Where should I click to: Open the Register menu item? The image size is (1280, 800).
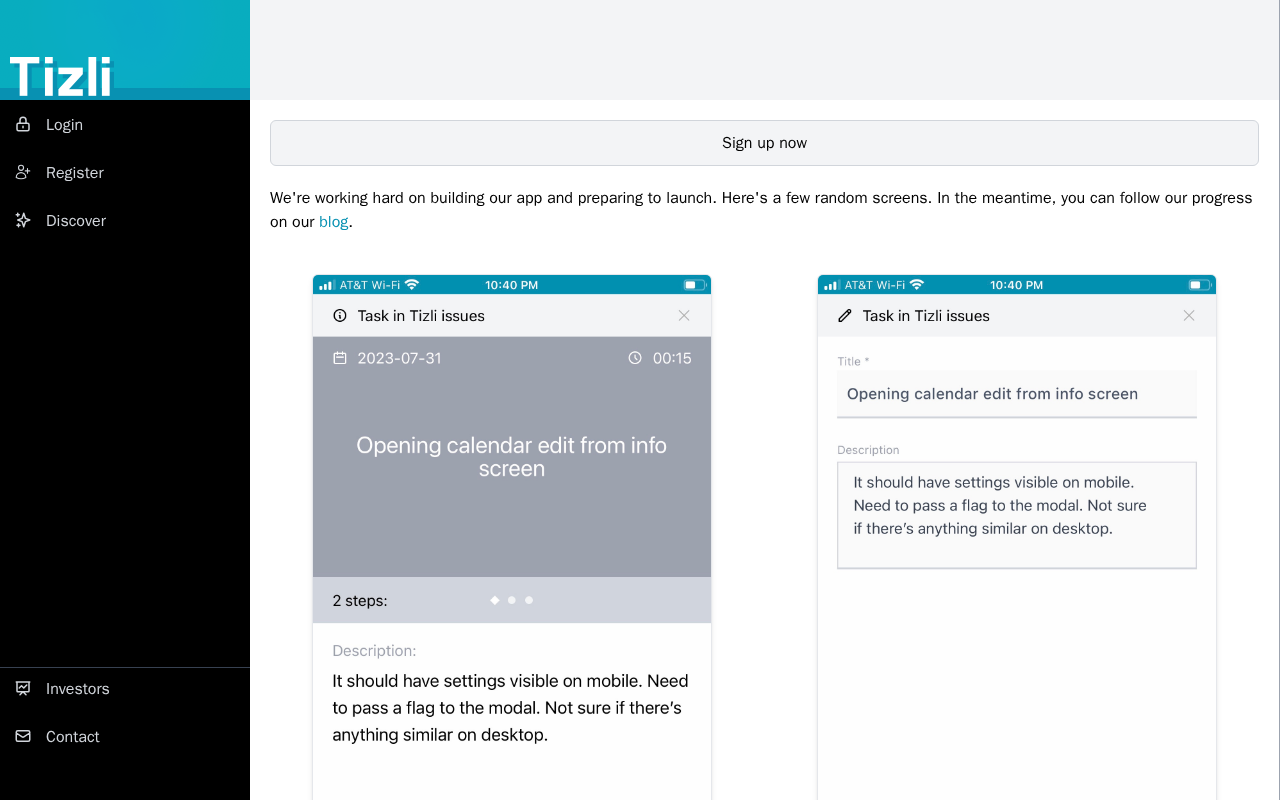click(x=125, y=172)
